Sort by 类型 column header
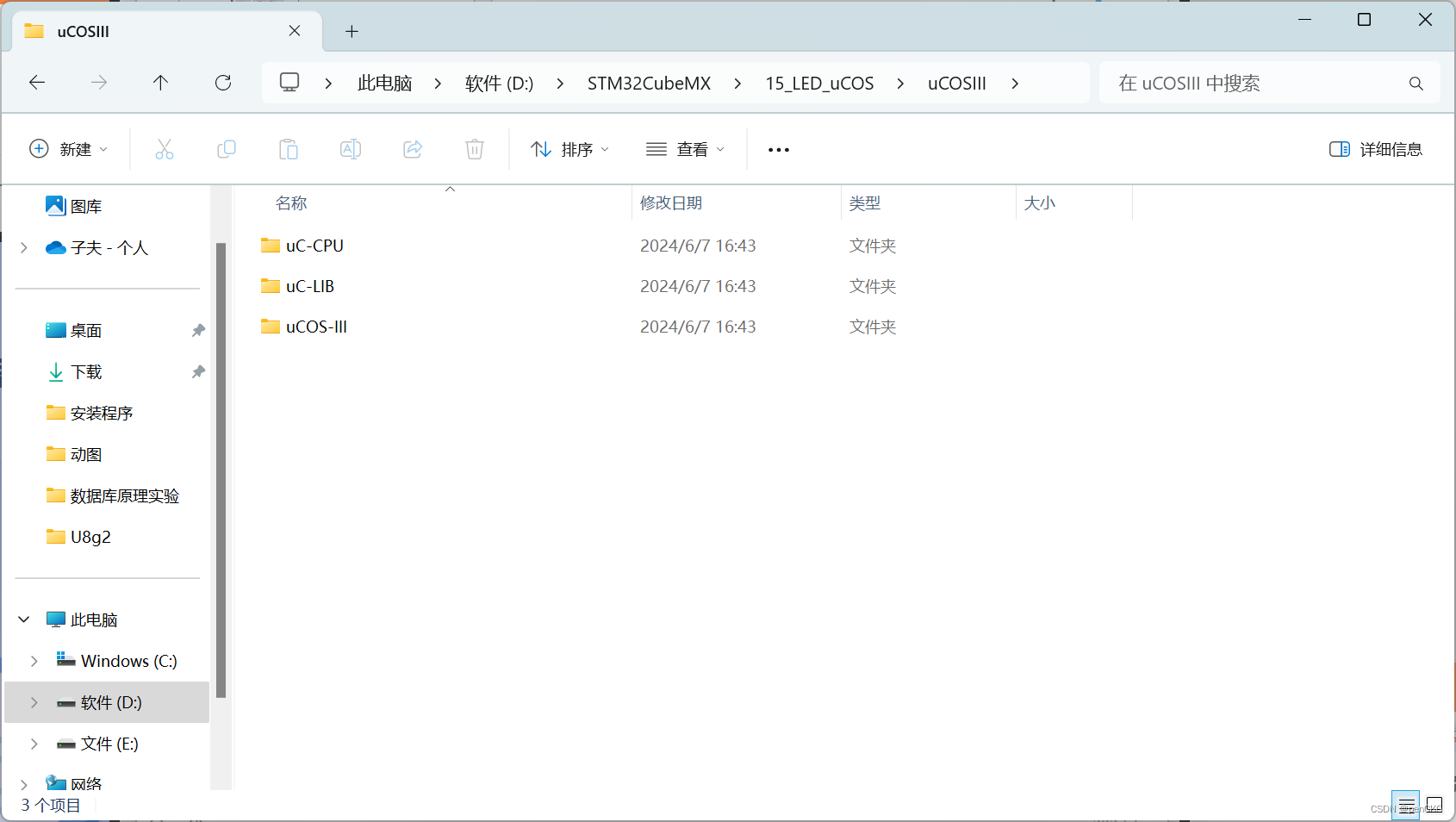The width and height of the screenshot is (1456, 822). coord(865,203)
